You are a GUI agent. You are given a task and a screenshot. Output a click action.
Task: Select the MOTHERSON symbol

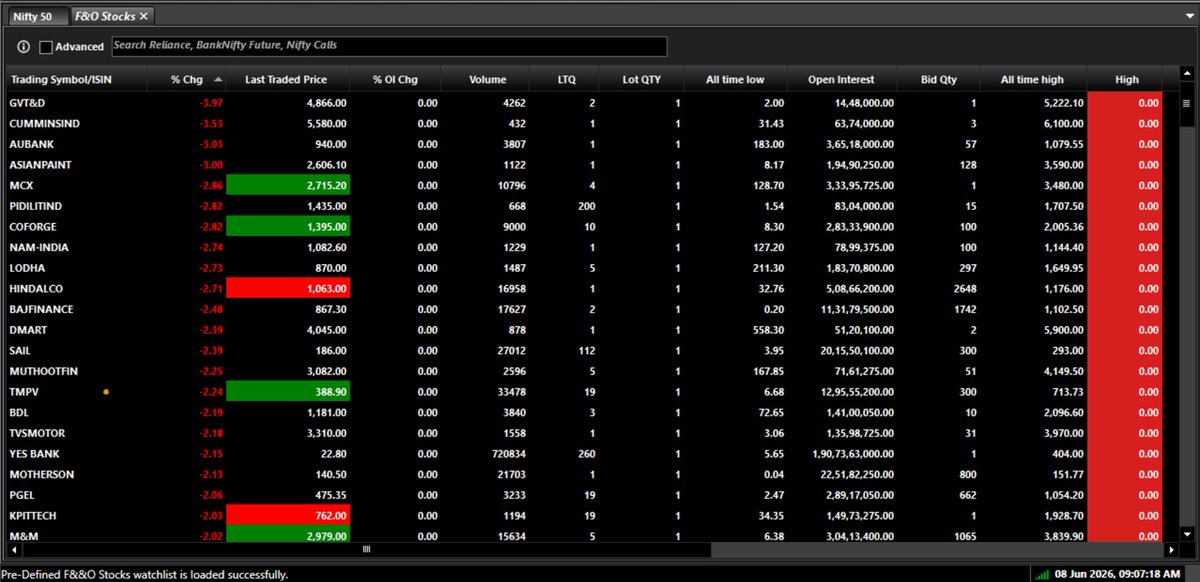(40, 474)
